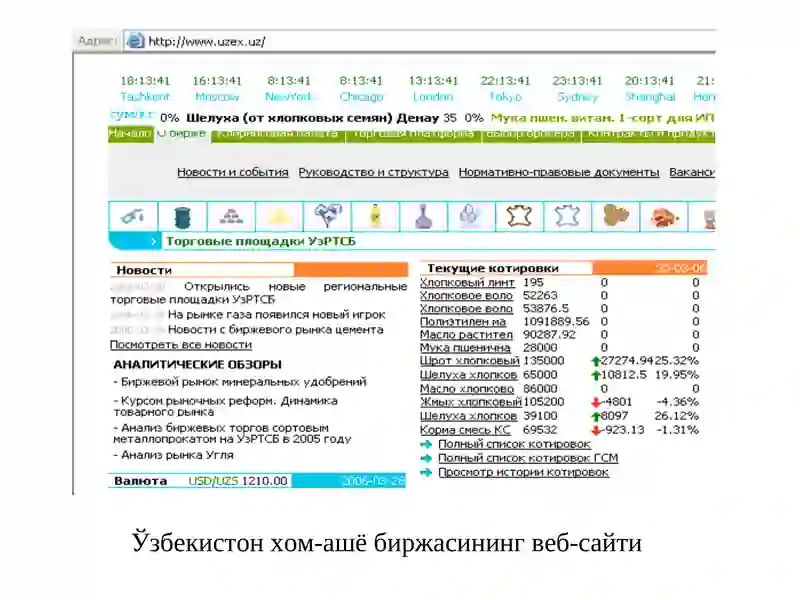The height and width of the screenshot is (600, 800).
Task: Click the USD/UZS 1210.00 currency rate
Action: click(237, 481)
